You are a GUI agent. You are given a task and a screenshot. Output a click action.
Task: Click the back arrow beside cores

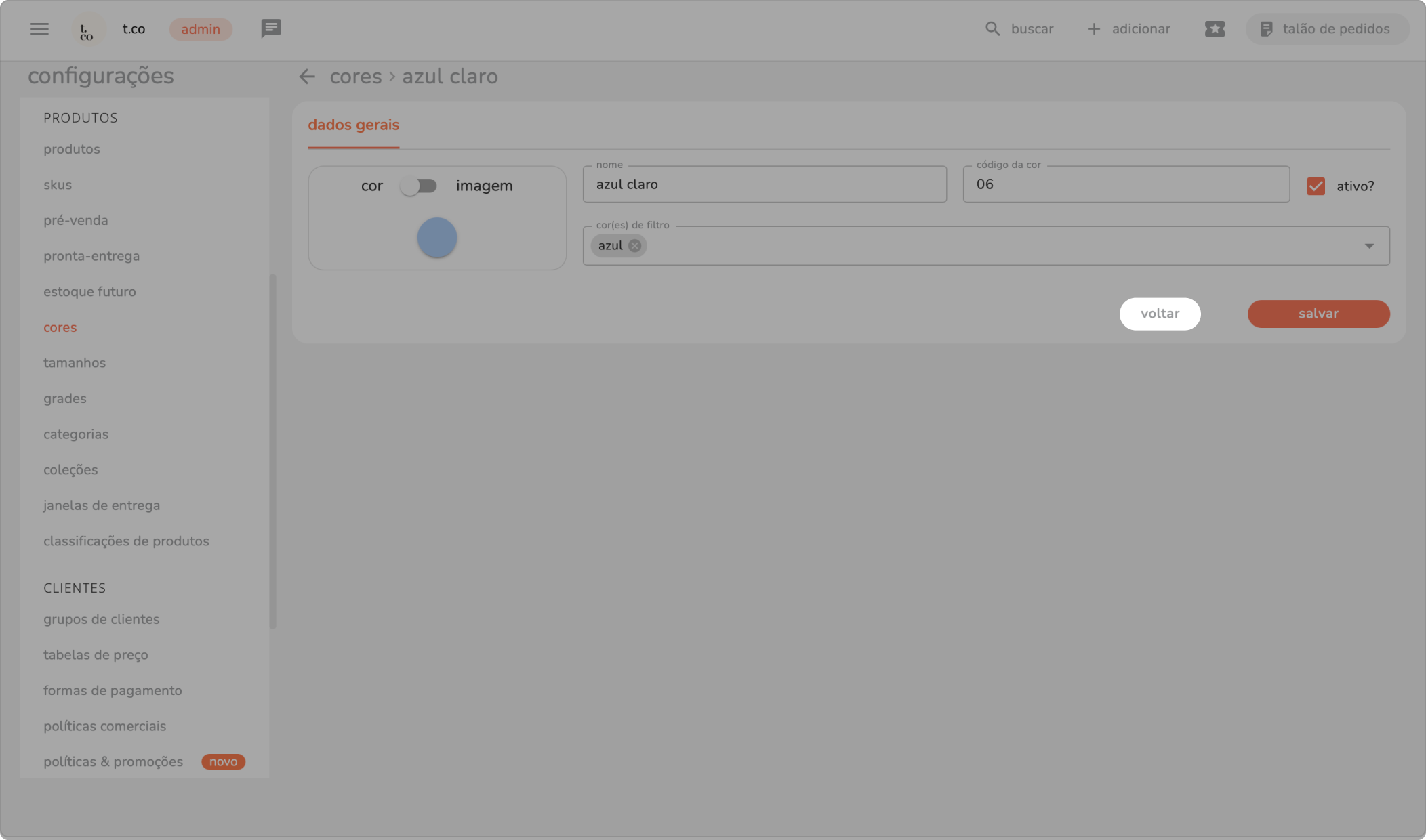click(x=307, y=77)
